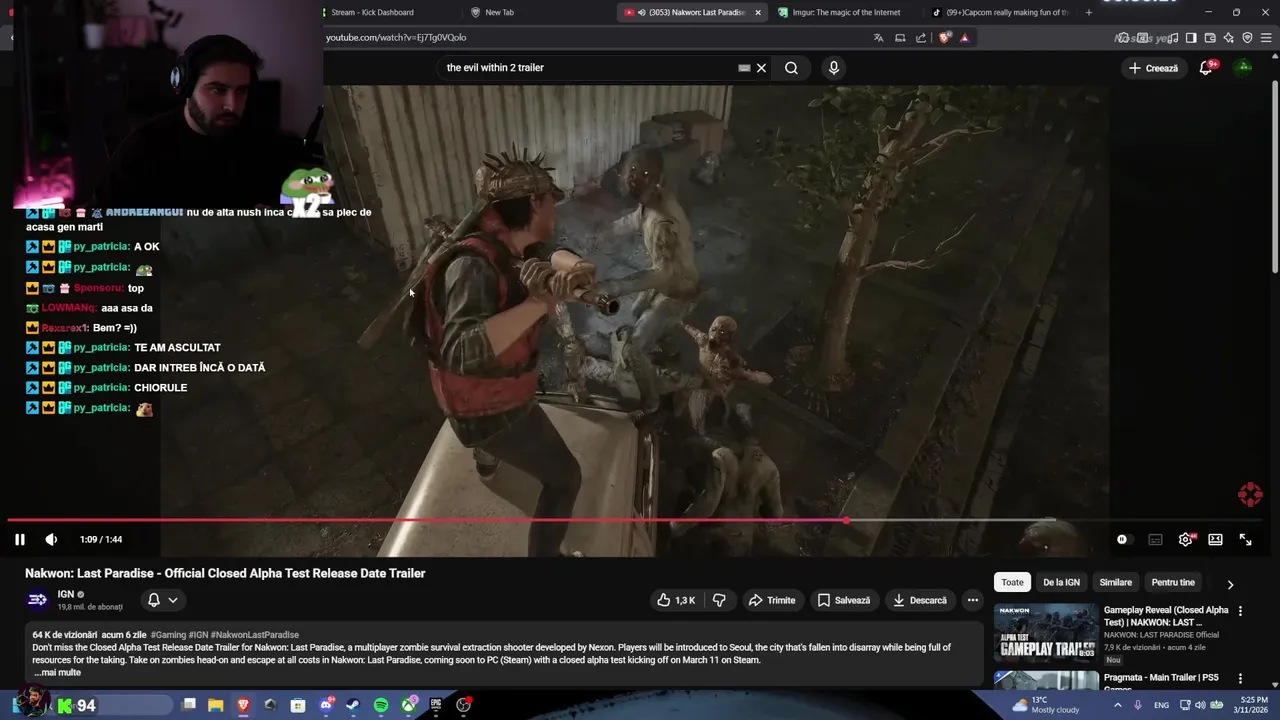Open Brave Rewards triangle icon
The height and width of the screenshot is (720, 1280).
click(x=964, y=38)
